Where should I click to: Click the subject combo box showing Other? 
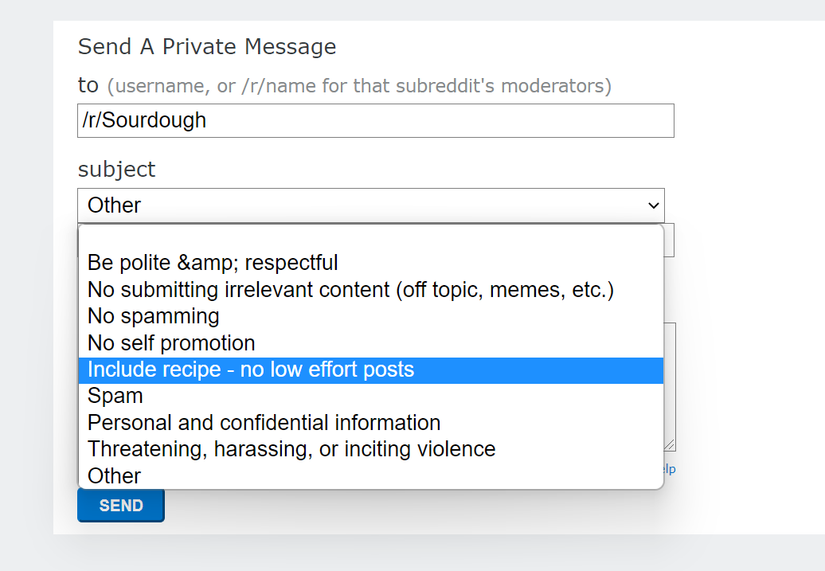click(x=370, y=205)
